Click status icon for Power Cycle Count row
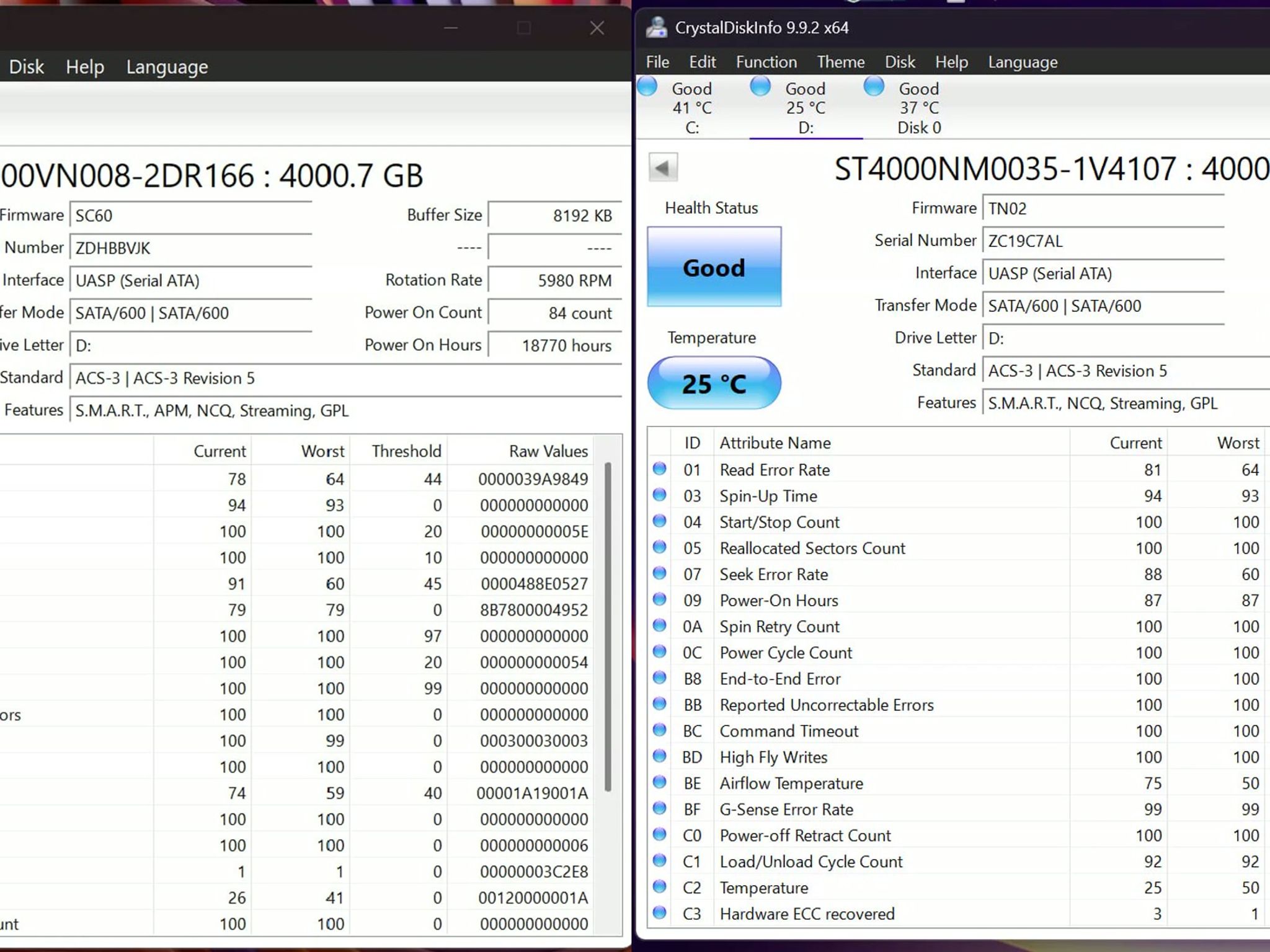Viewport: 1270px width, 952px height. pyautogui.click(x=659, y=651)
